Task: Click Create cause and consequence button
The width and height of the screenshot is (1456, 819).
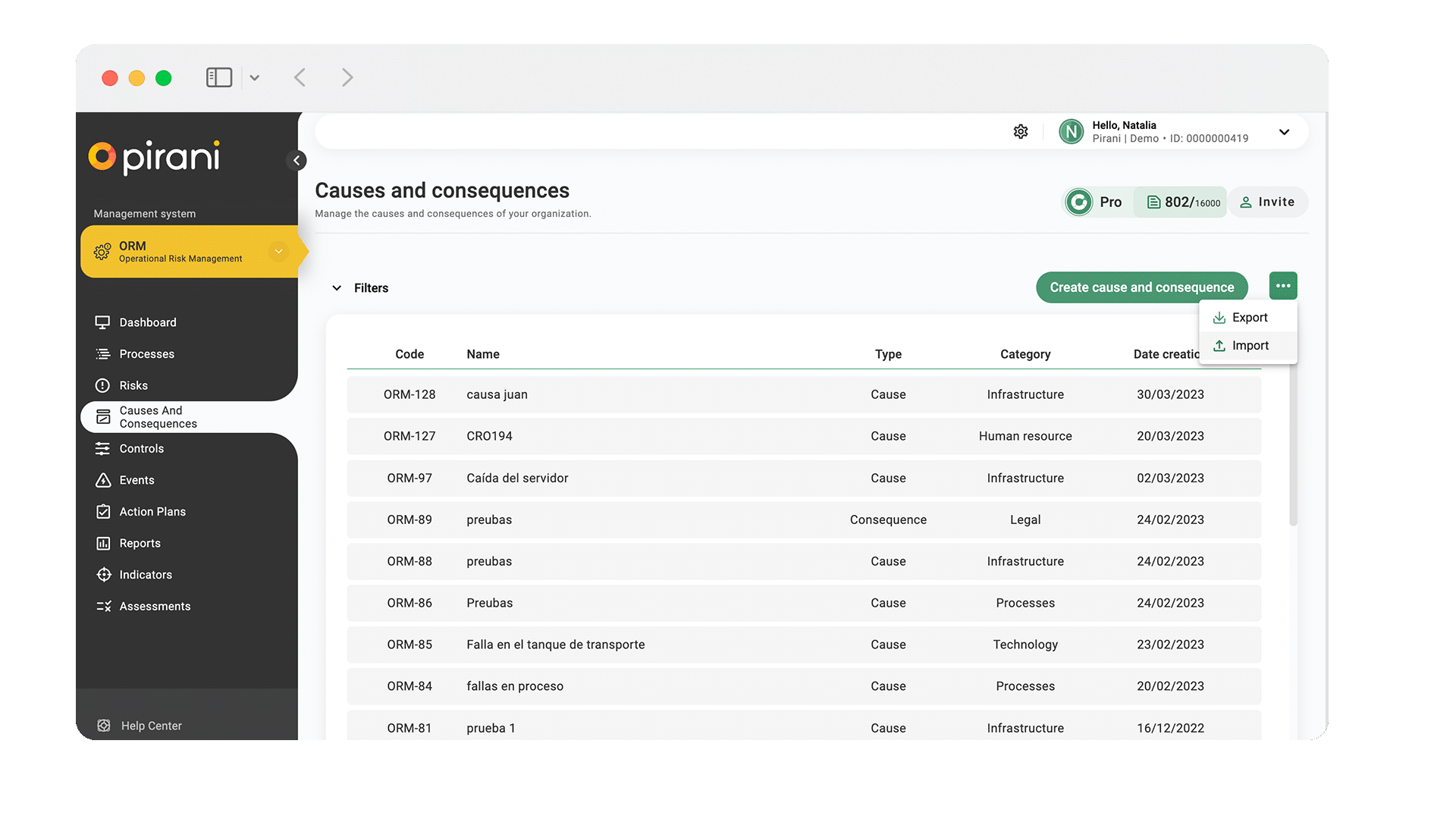Action: point(1141,287)
